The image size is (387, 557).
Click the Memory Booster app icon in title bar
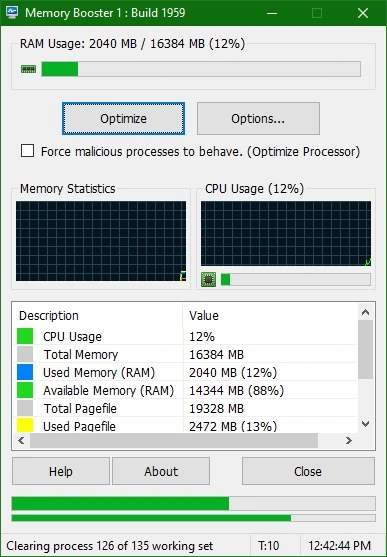point(12,13)
